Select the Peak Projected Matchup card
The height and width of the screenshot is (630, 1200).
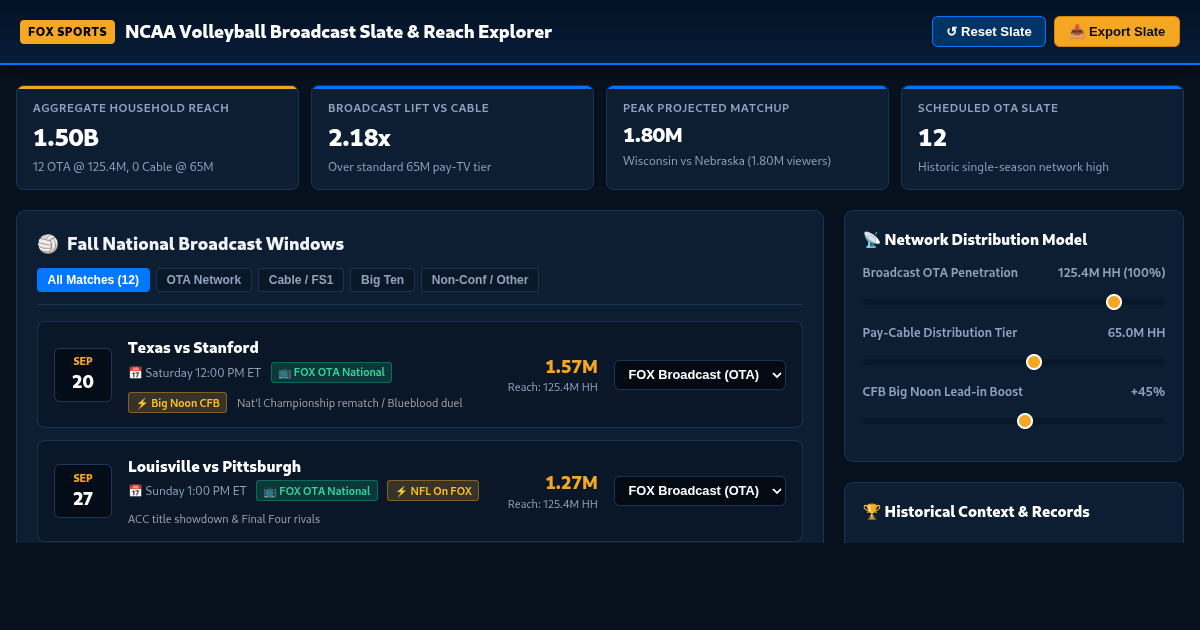[x=747, y=138]
